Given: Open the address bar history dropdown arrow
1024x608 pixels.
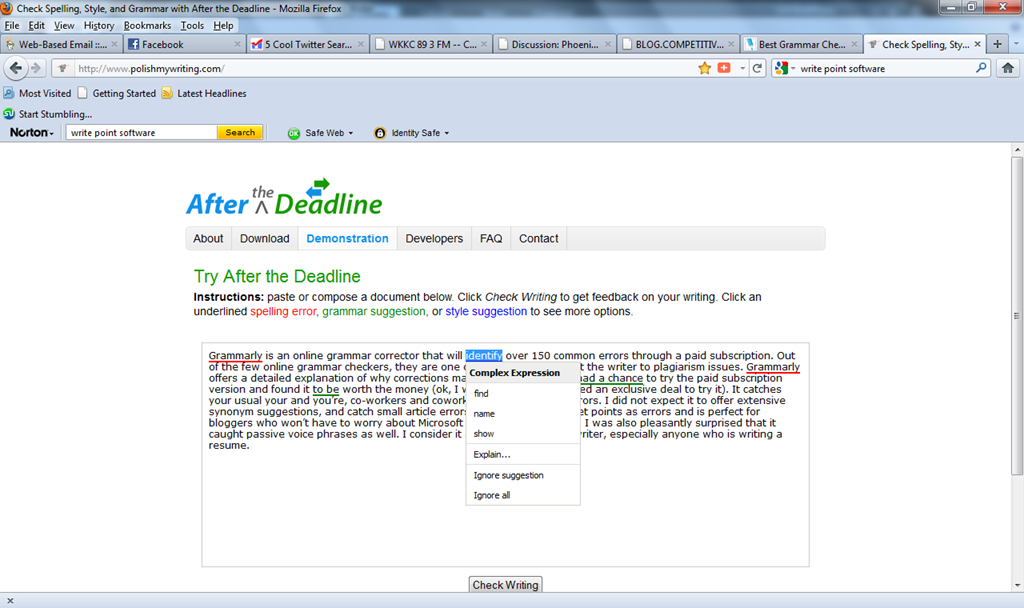Looking at the screenshot, I should coord(742,68).
